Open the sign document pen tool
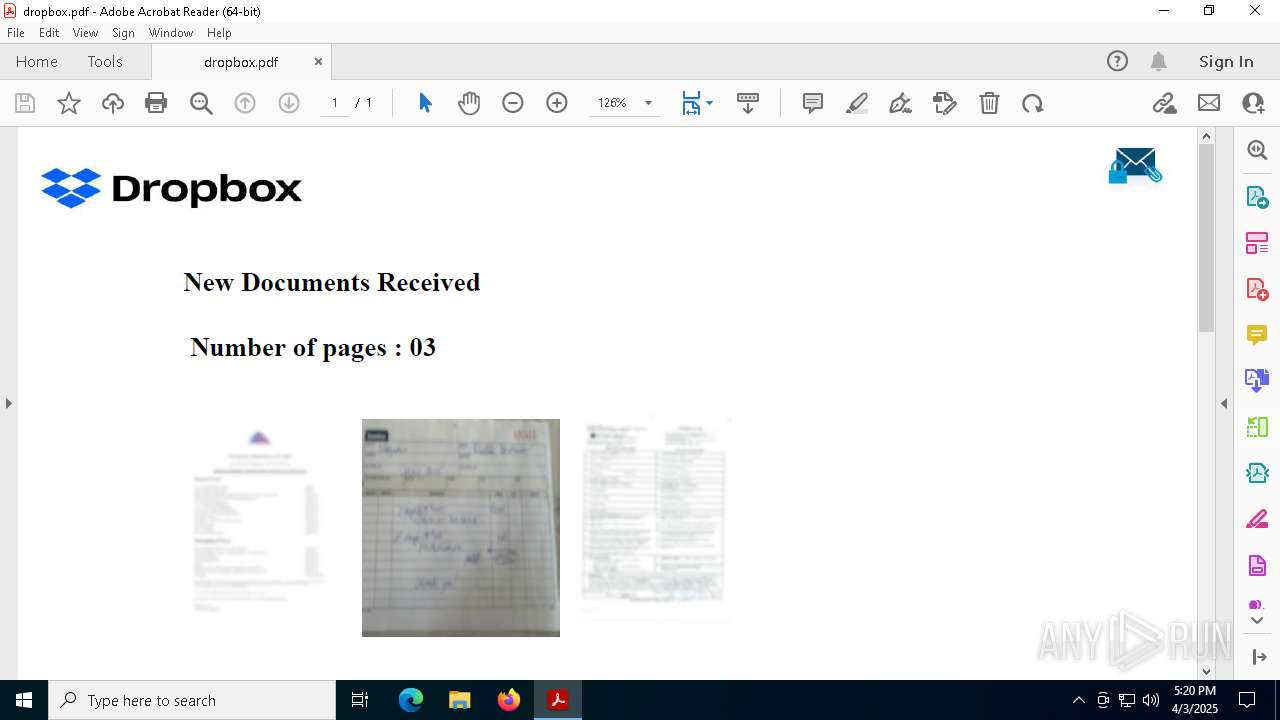Screen dimensions: 1280x720 [901, 103]
